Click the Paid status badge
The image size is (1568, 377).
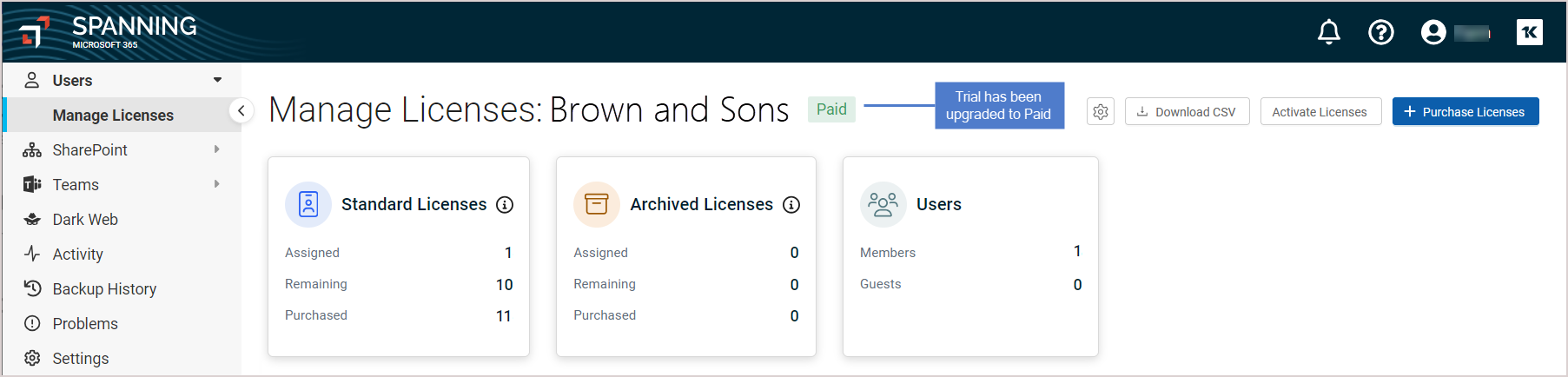point(831,109)
